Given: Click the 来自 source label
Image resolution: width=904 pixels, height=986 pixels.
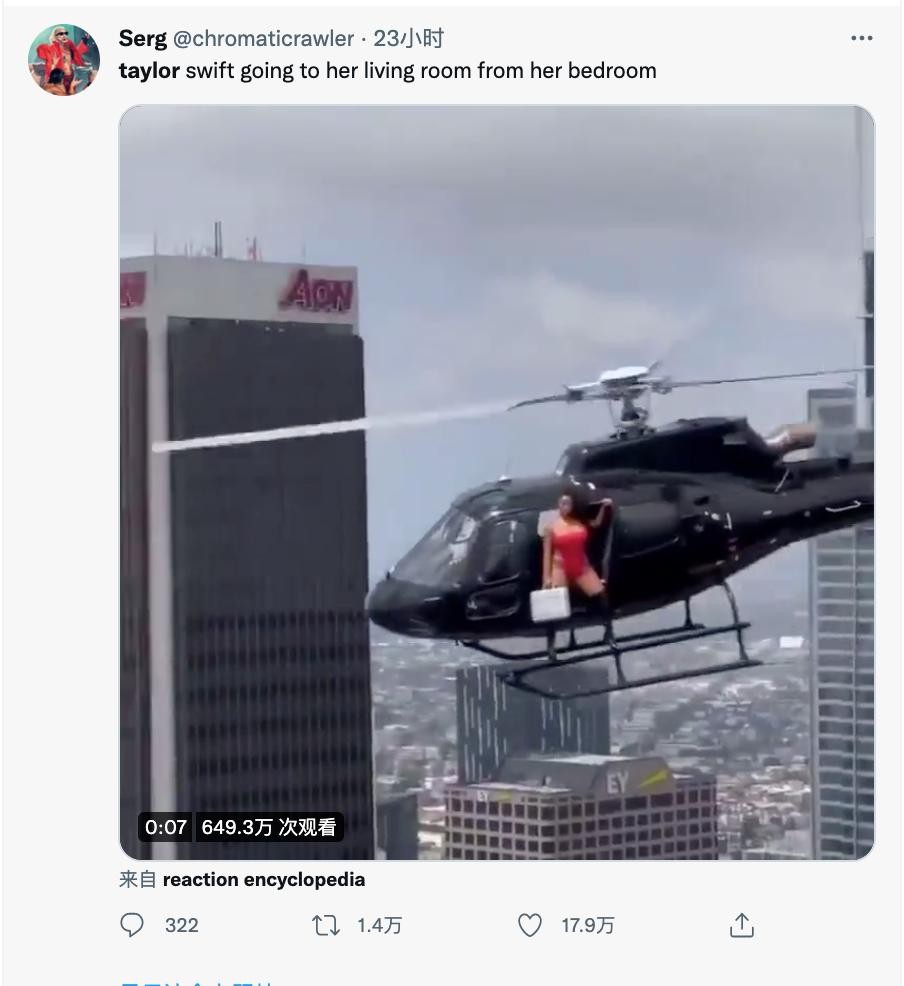Looking at the screenshot, I should (x=138, y=879).
